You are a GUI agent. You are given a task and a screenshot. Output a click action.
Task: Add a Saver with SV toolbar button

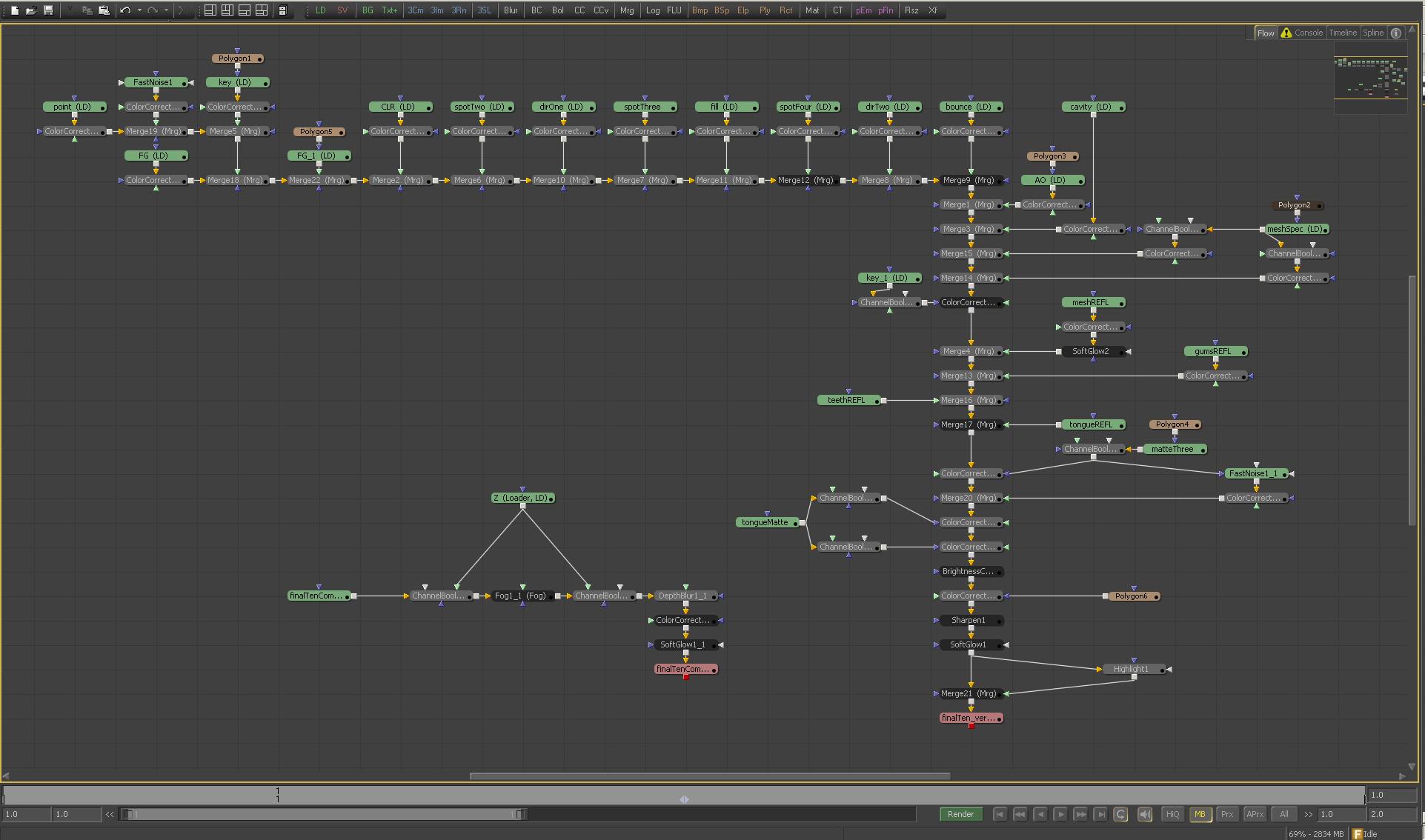pos(342,10)
